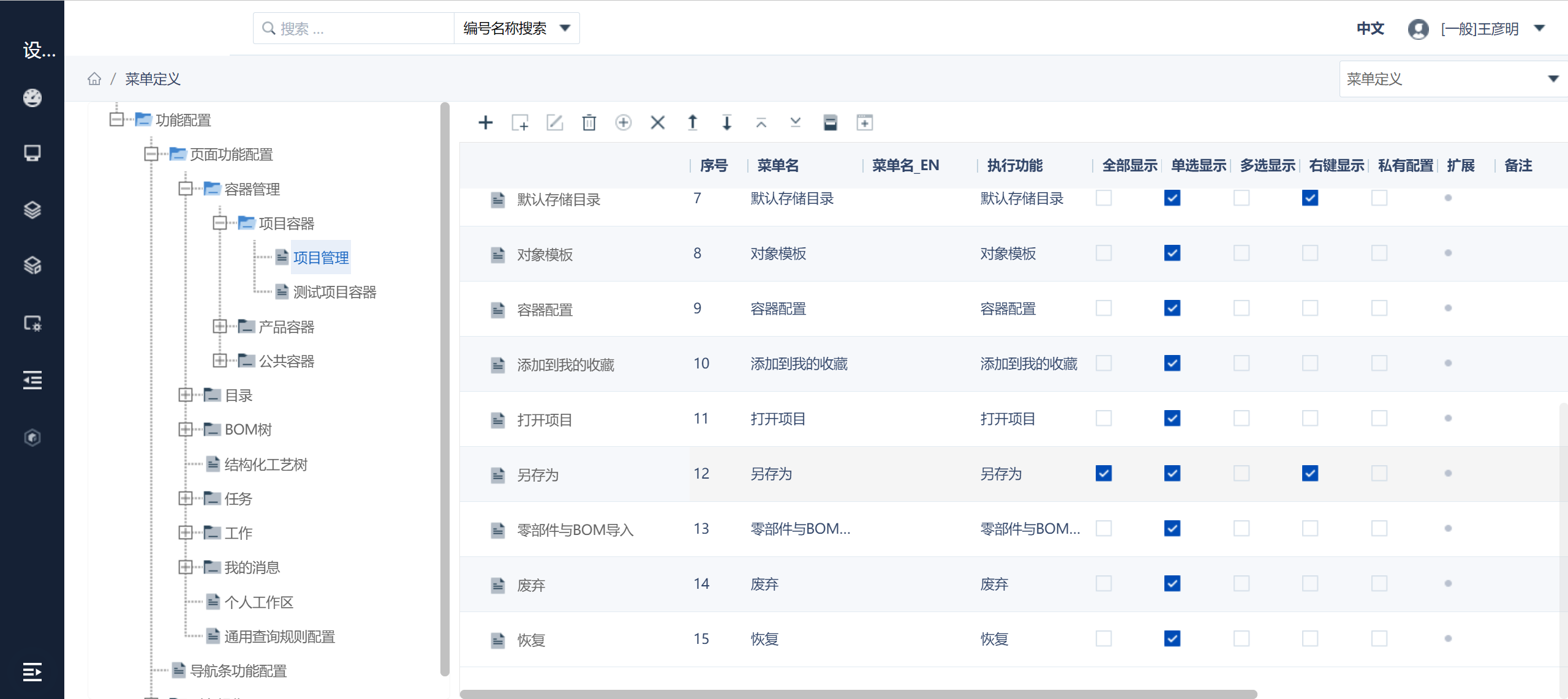This screenshot has height=699, width=1568.
Task: Click the move up arrow icon
Action: pyautogui.click(x=692, y=122)
